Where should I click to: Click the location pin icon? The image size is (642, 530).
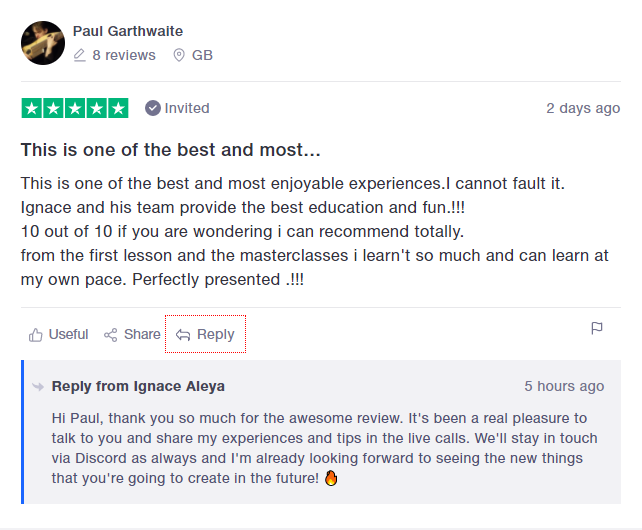(x=179, y=56)
